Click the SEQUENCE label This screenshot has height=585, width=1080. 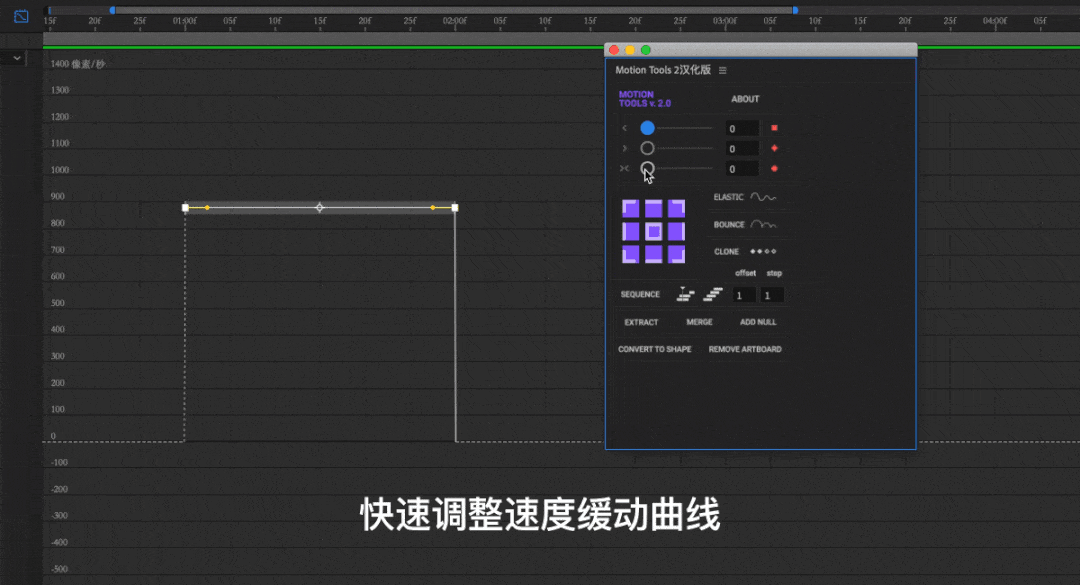click(x=640, y=294)
